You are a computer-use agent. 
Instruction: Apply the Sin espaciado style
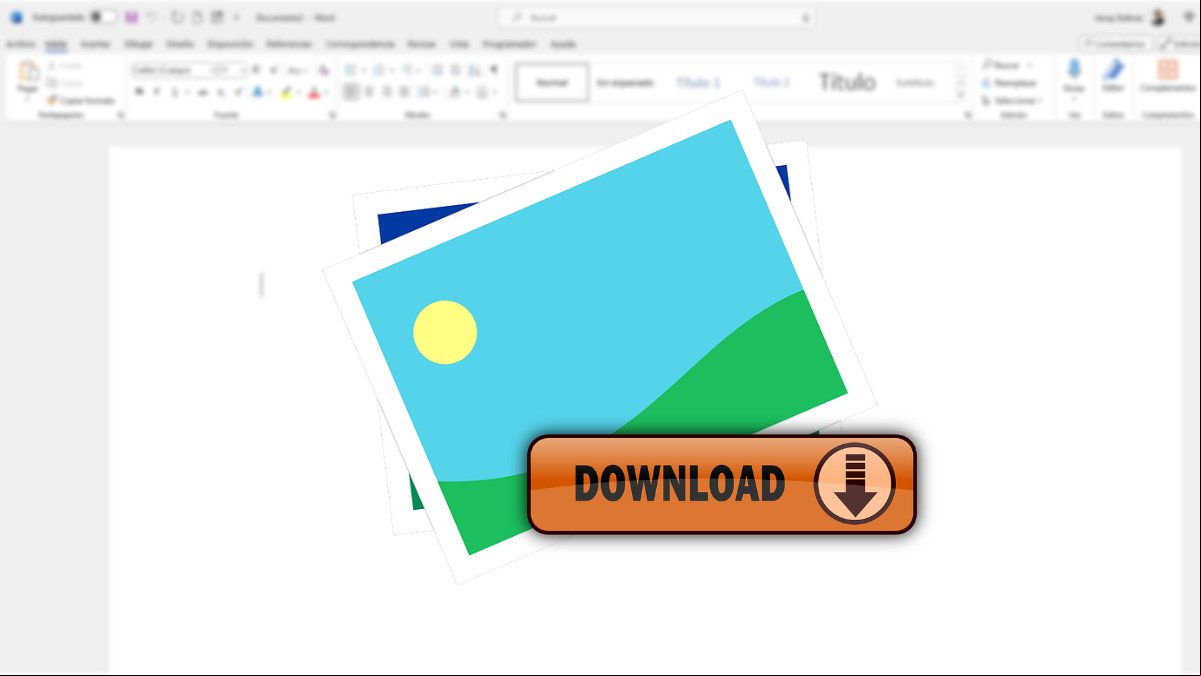click(x=625, y=82)
